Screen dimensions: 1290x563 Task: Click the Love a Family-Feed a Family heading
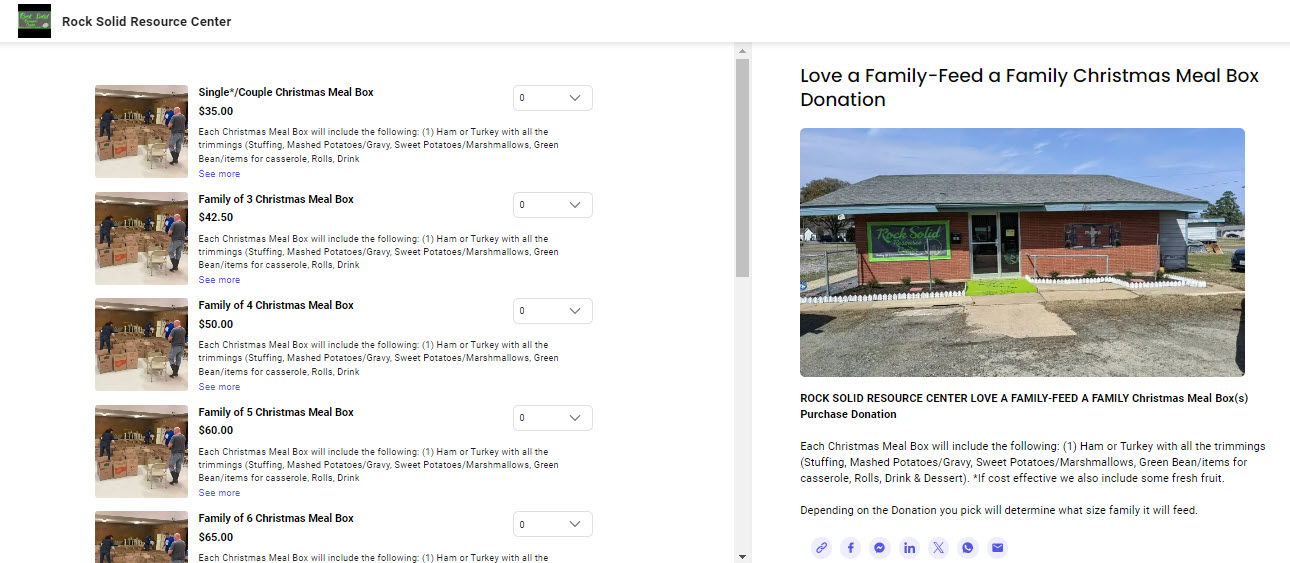coord(1029,87)
